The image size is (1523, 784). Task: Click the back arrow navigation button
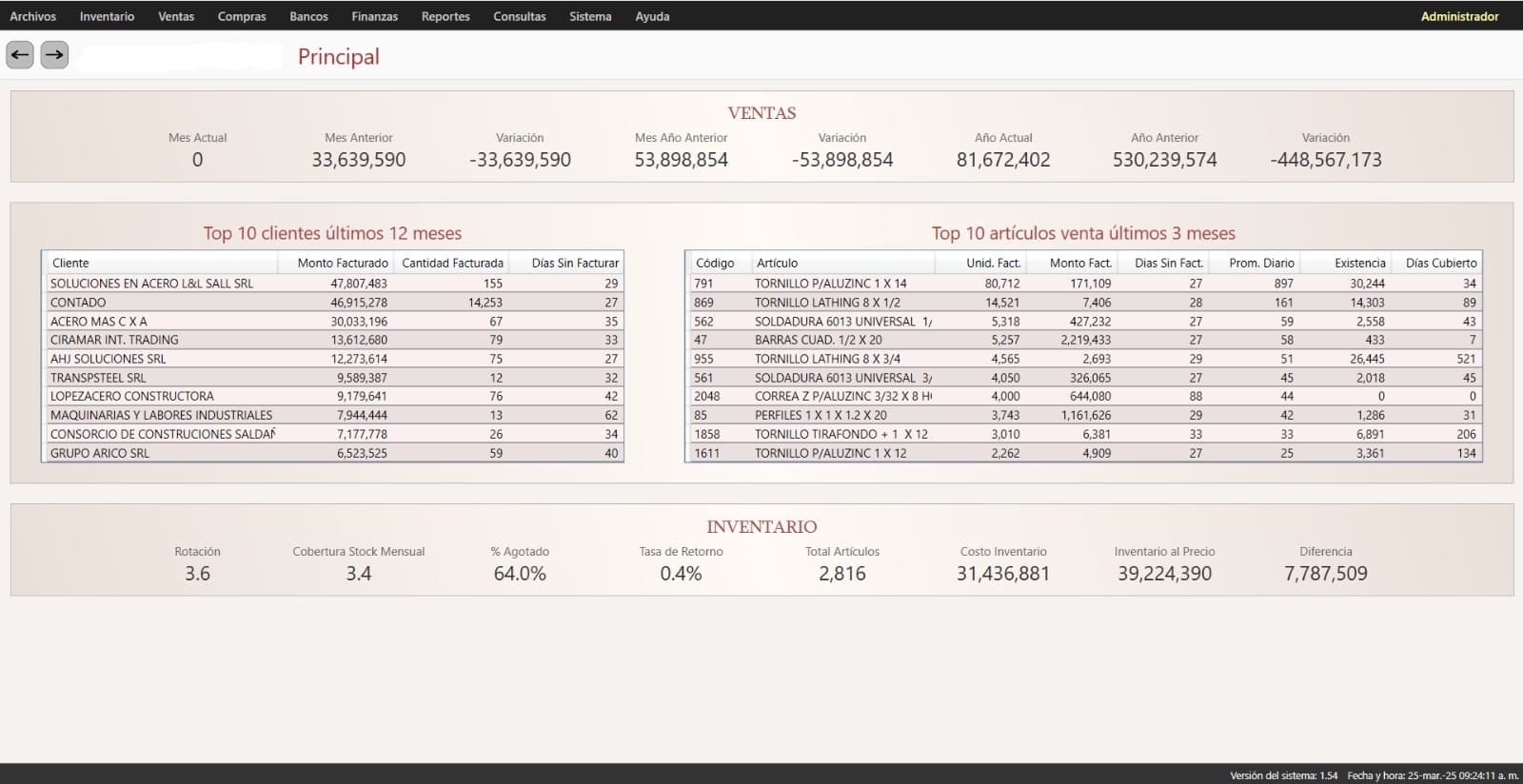click(20, 55)
